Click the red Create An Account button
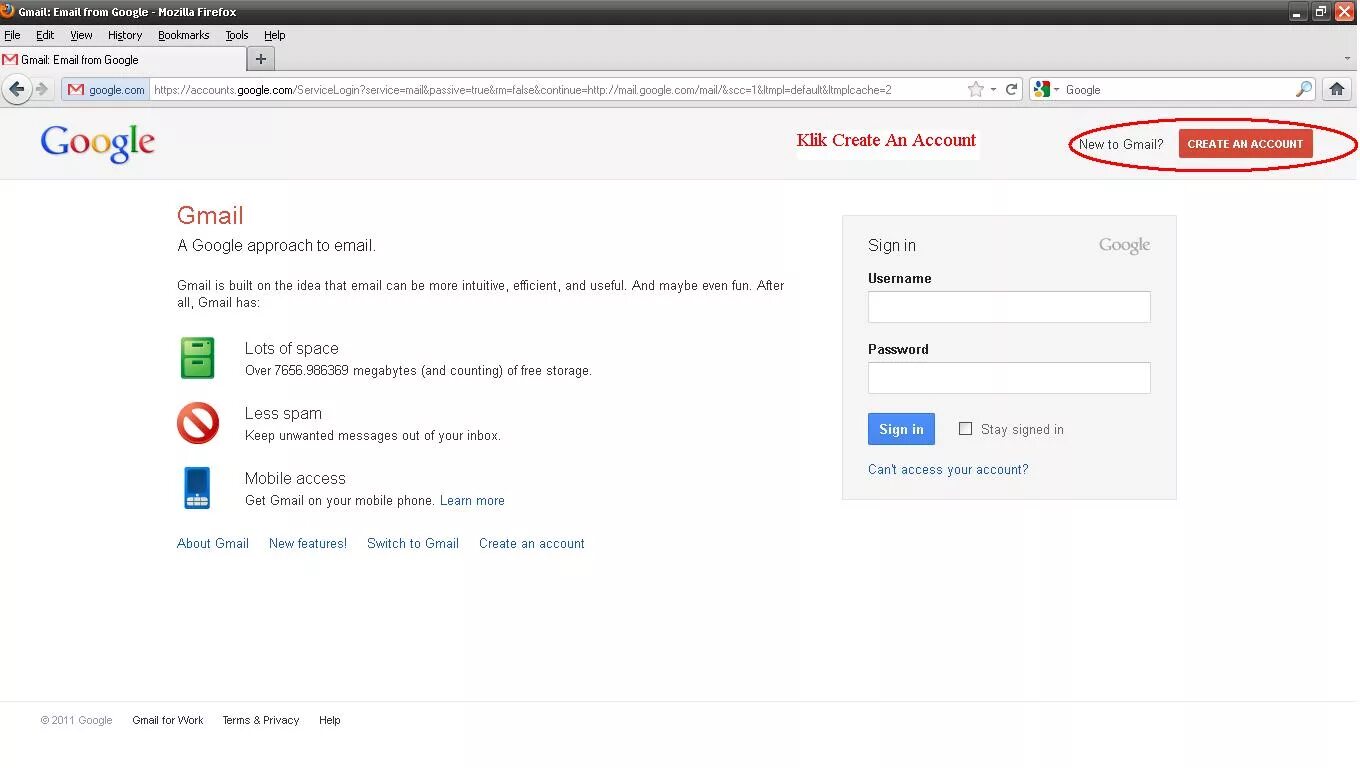The width and height of the screenshot is (1360, 768). [x=1245, y=143]
